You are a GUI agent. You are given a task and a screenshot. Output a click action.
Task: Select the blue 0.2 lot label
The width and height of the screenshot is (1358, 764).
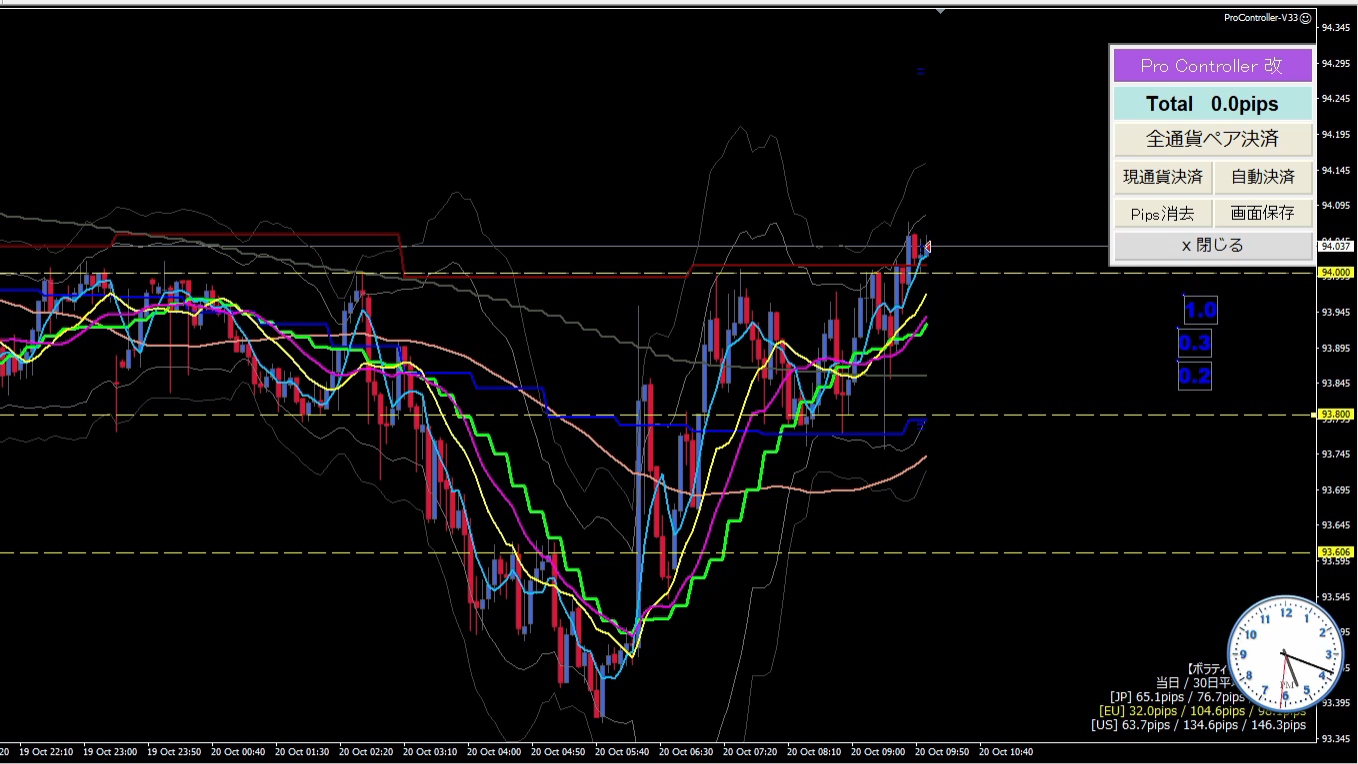[1195, 377]
